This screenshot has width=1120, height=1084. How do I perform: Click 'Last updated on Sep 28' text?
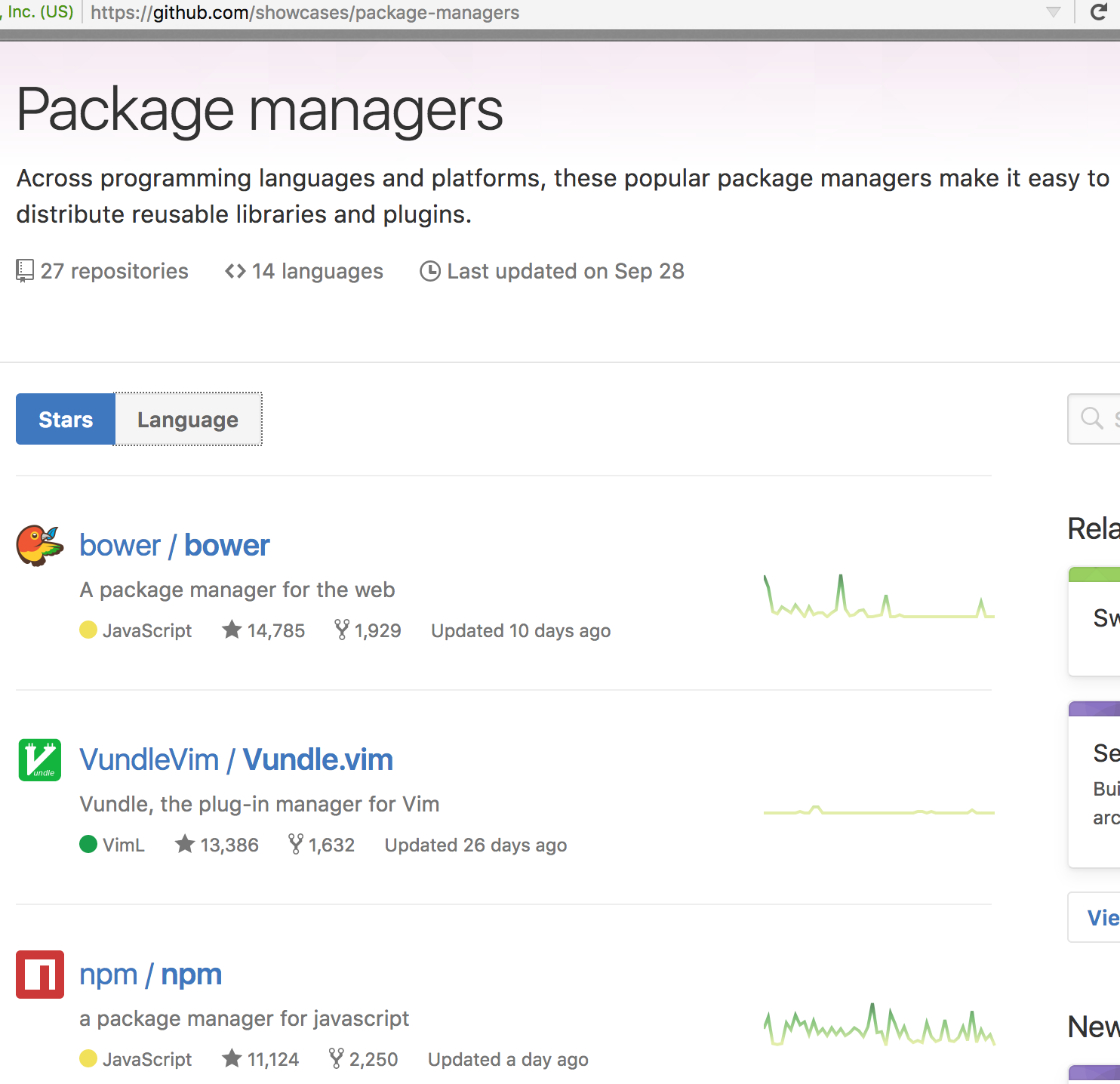(x=566, y=271)
